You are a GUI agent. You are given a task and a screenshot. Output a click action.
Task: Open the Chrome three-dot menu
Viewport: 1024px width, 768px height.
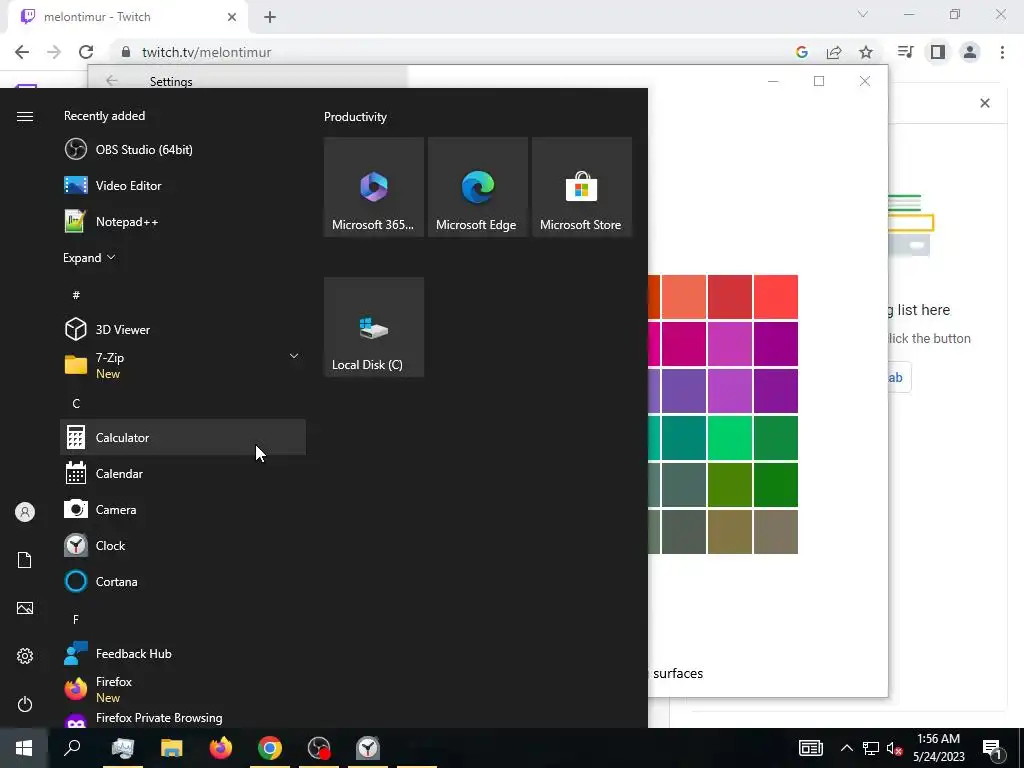pos(1002,52)
